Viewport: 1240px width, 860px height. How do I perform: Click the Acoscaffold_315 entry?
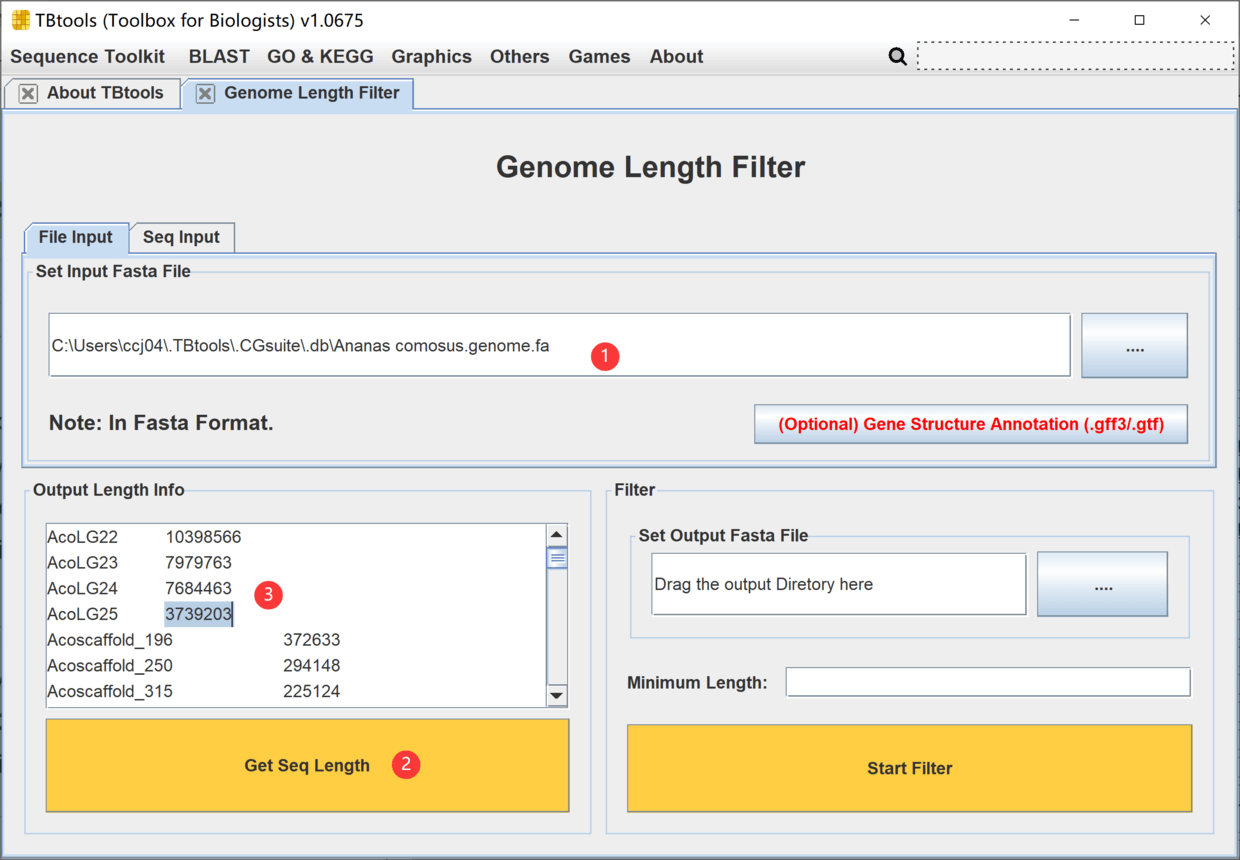point(110,692)
